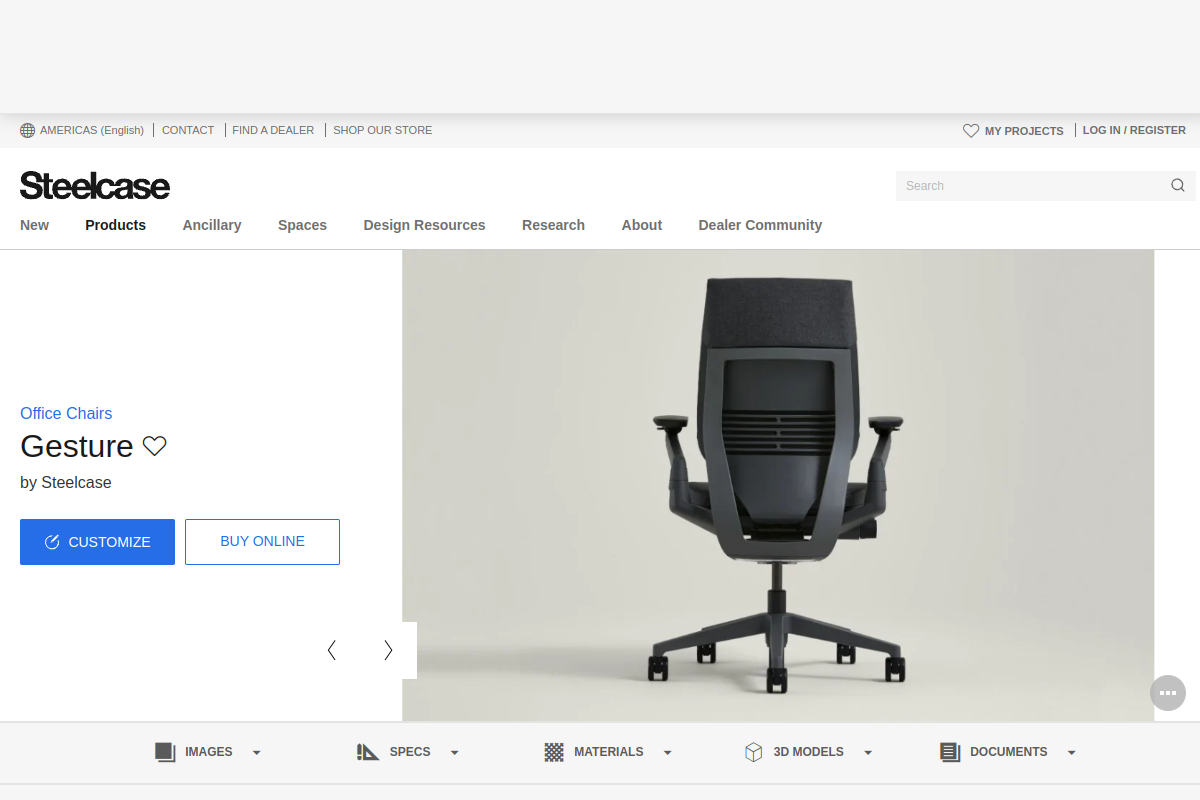Expand the Materials dropdown arrow
This screenshot has width=1200, height=800.
[x=668, y=753]
